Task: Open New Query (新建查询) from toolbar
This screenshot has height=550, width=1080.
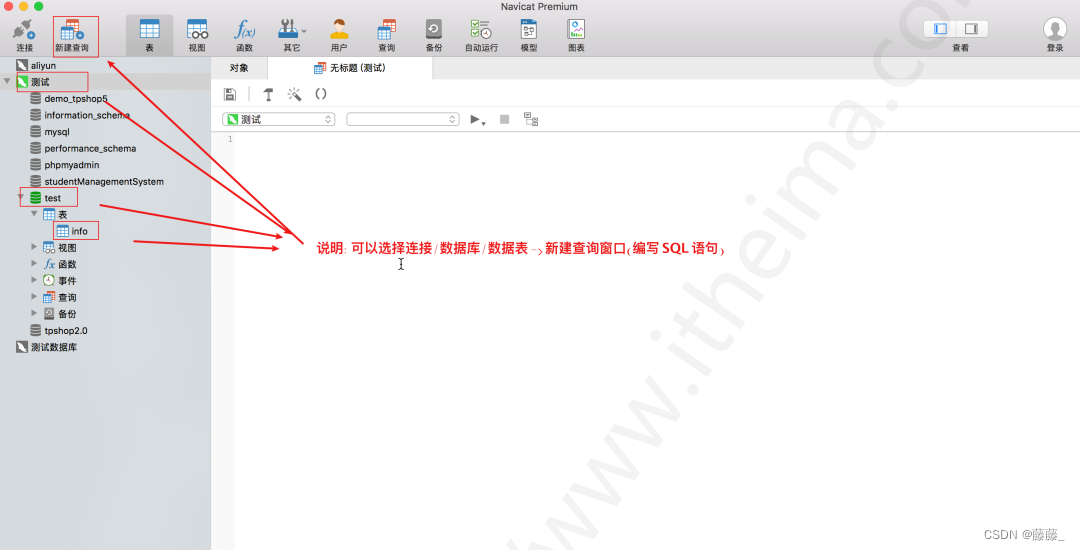Action: pos(72,35)
